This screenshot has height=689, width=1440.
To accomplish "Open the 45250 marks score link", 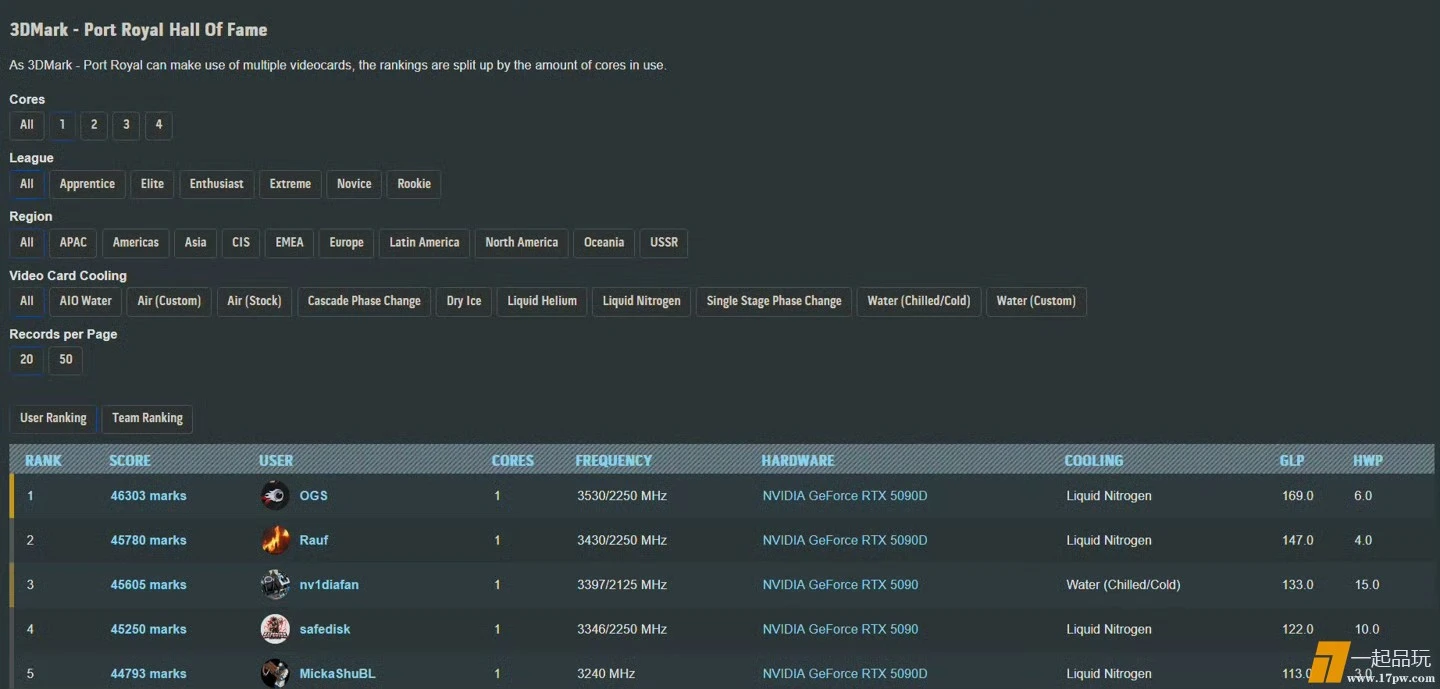I will [148, 629].
